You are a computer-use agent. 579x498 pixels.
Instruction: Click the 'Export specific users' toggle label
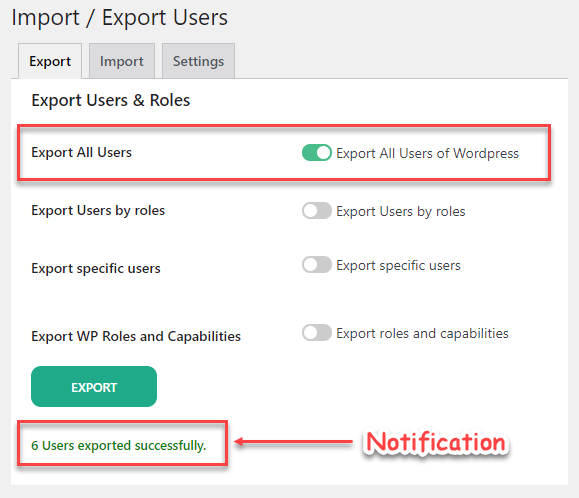coord(398,265)
